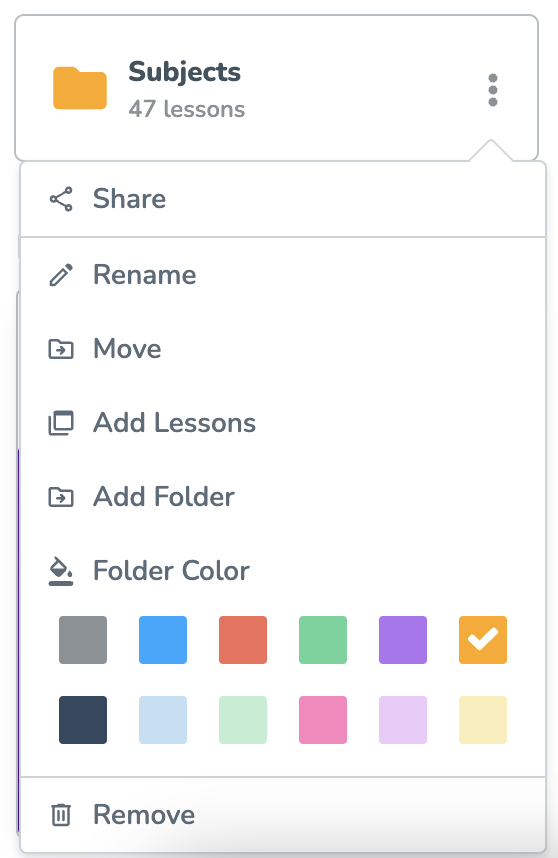Click the Move folder arrow icon
The image size is (558, 858).
pyautogui.click(x=61, y=349)
